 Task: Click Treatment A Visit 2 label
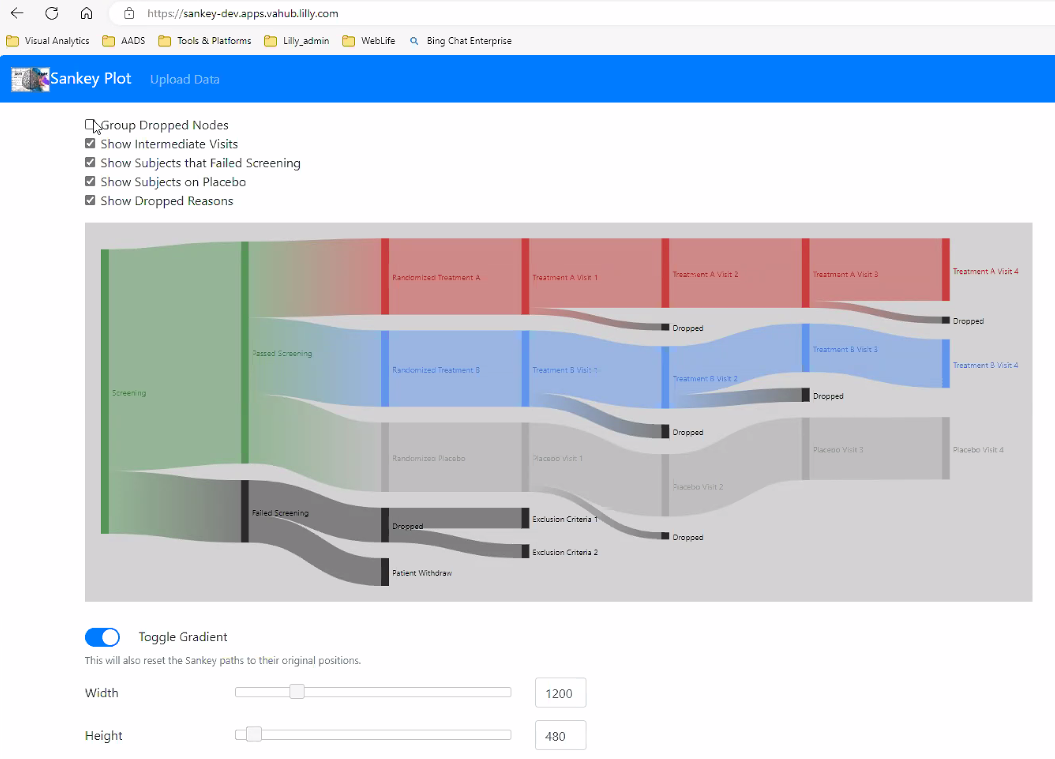point(705,275)
